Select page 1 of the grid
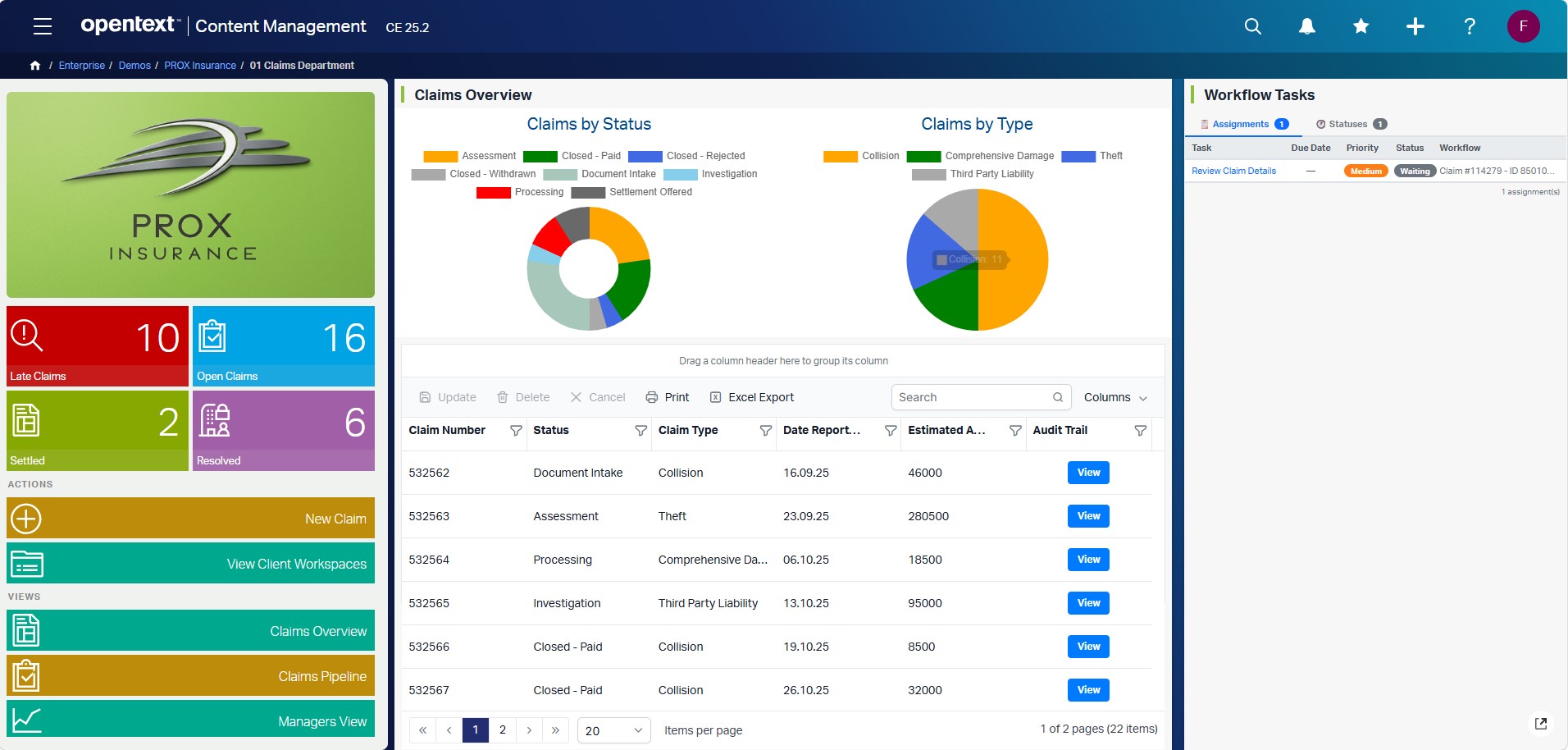The image size is (1568, 750). pos(476,730)
